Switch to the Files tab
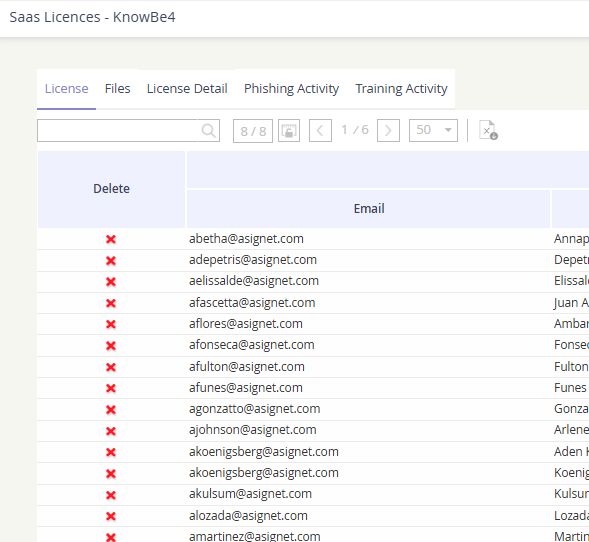Viewport: 589px width, 542px height. (118, 89)
